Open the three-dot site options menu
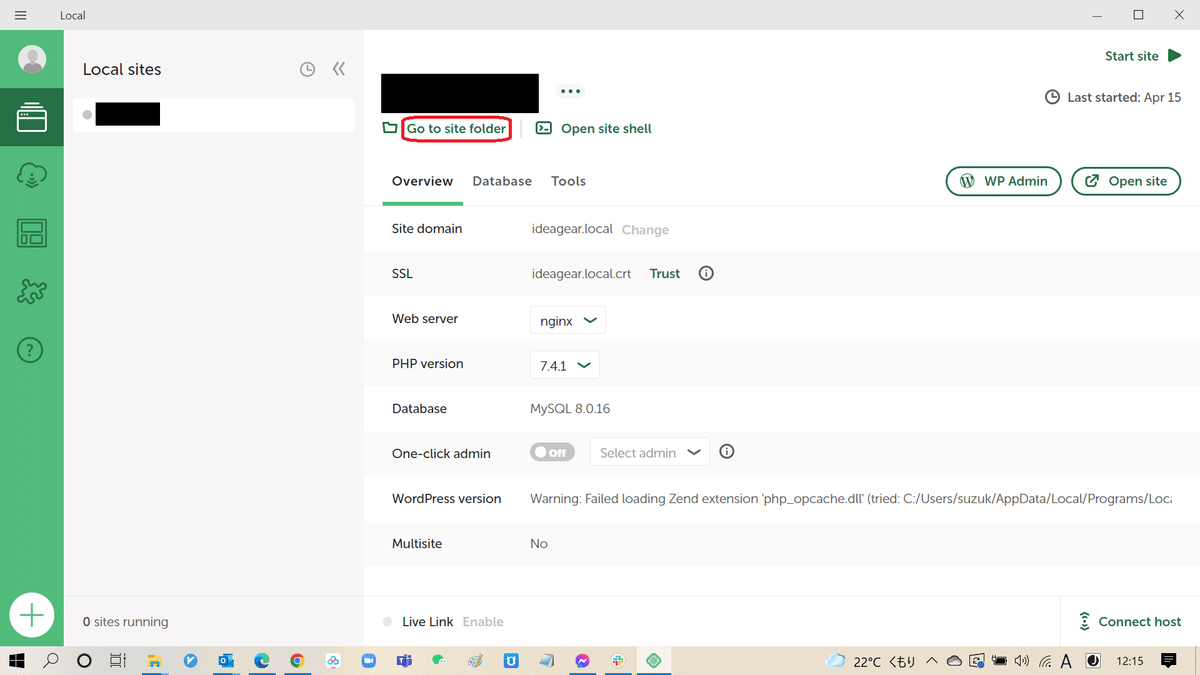The image size is (1200, 675). [x=570, y=91]
